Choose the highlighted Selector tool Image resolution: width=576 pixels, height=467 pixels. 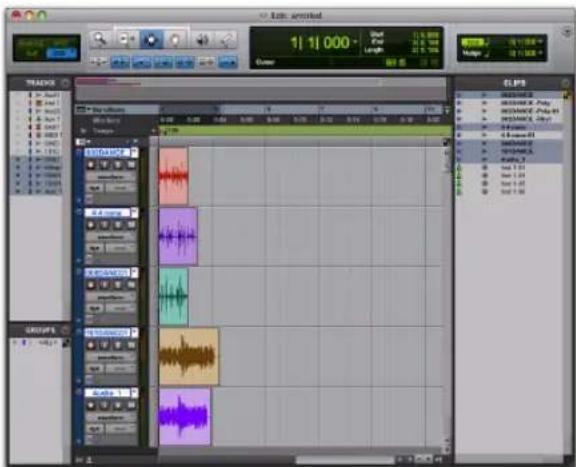pyautogui.click(x=151, y=39)
